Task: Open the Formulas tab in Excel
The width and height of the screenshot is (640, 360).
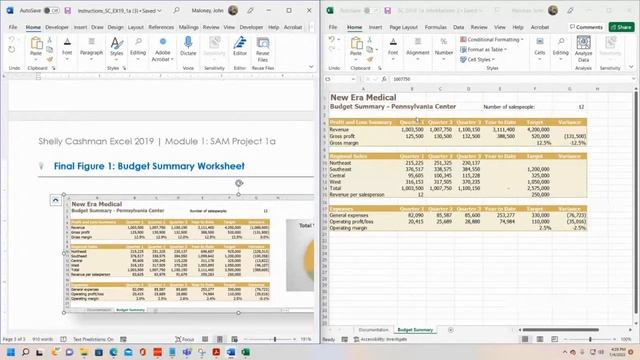Action: [436, 27]
